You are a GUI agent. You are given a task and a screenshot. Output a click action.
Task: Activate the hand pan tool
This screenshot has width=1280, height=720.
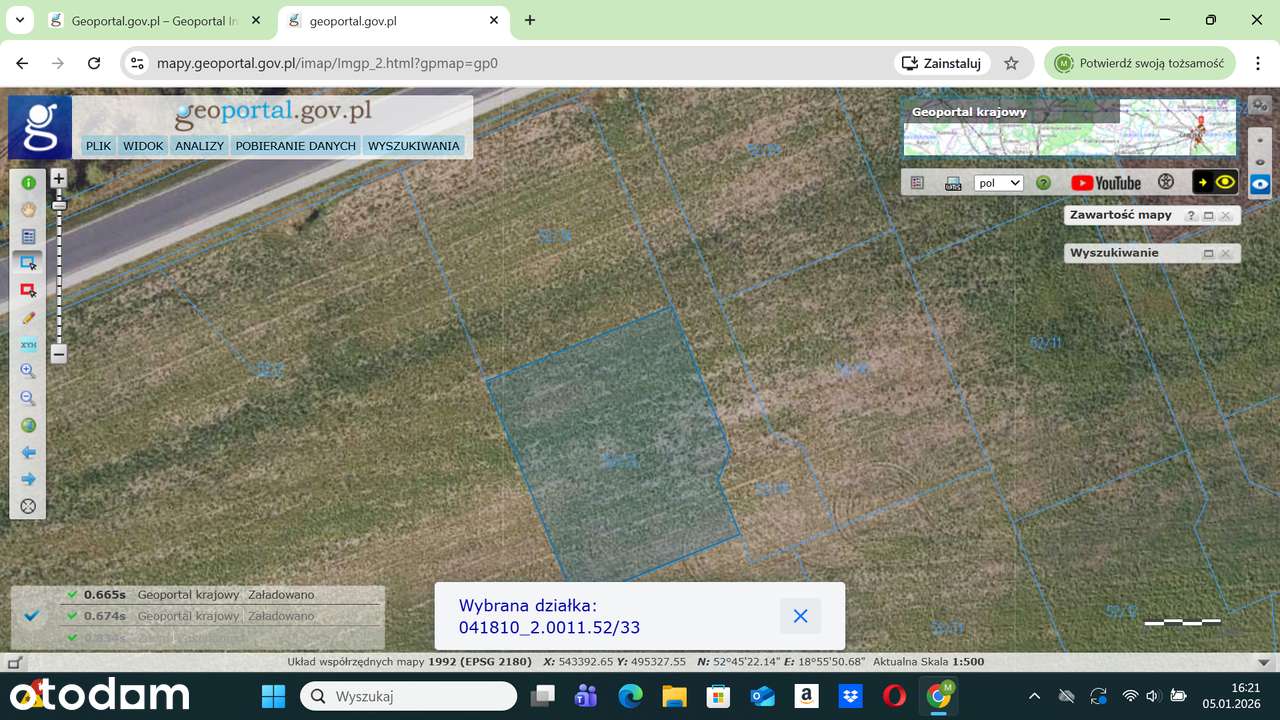click(28, 210)
